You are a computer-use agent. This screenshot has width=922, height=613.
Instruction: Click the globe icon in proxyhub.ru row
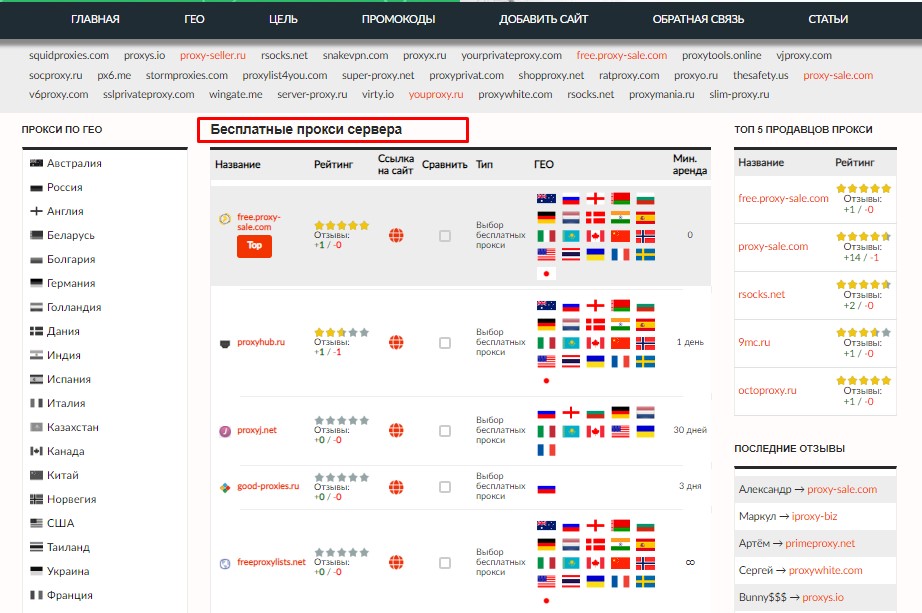396,342
